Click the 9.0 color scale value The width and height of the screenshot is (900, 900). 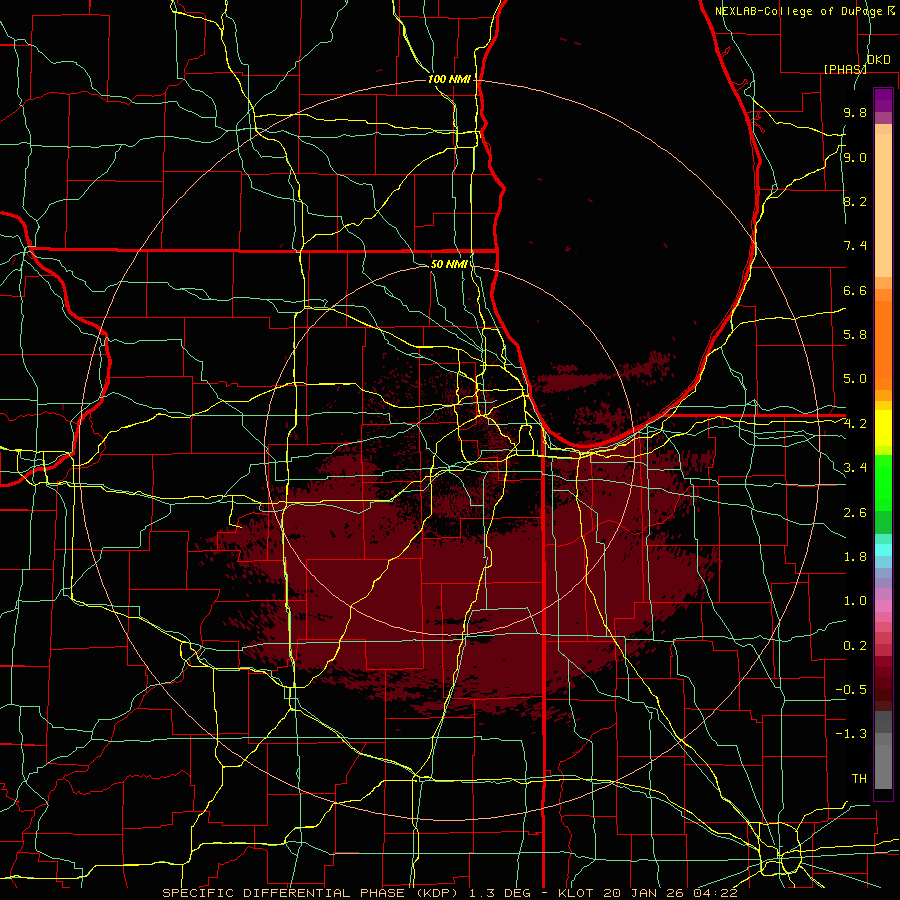point(855,157)
